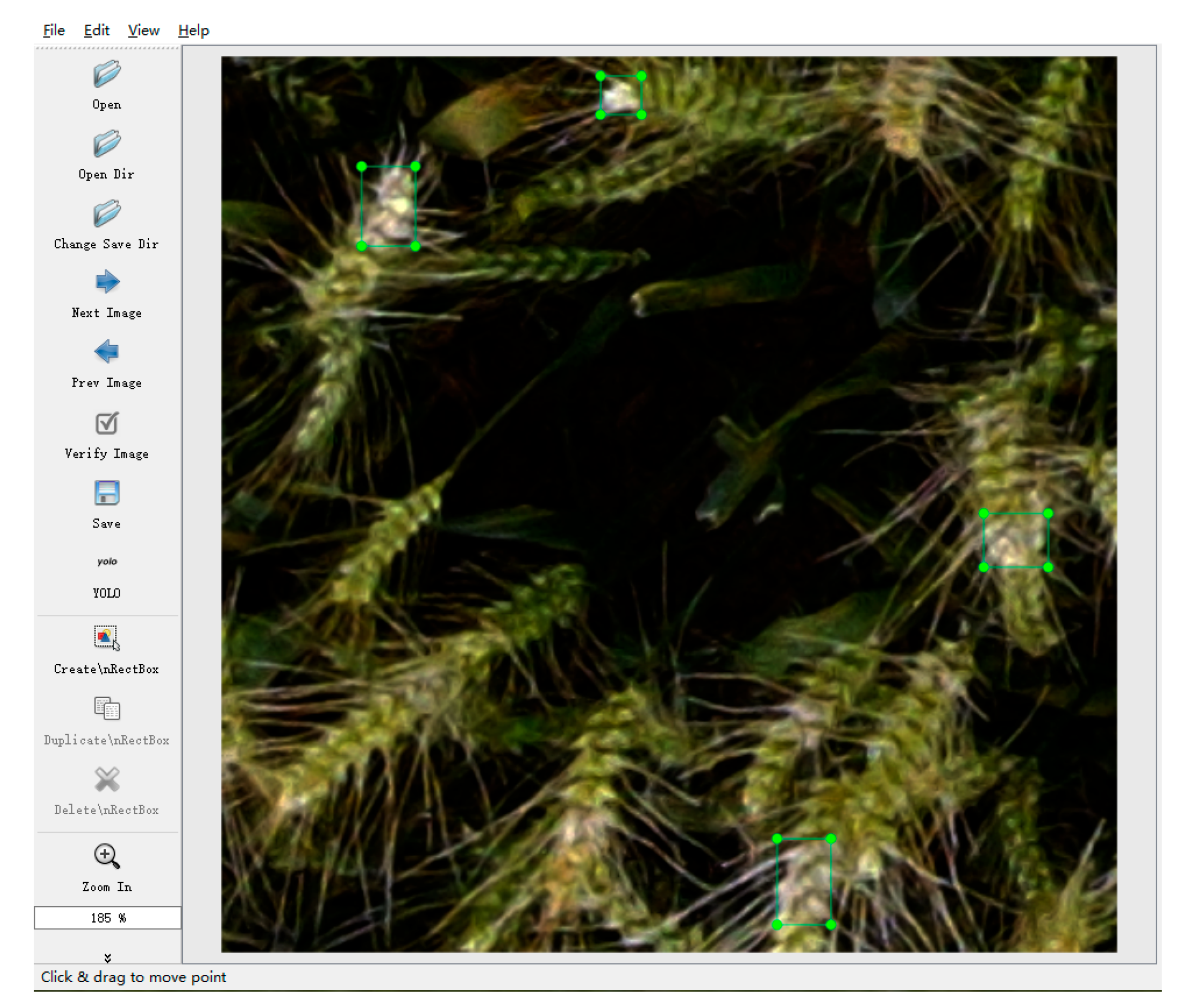Click the Delete RectBox icon
This screenshot has width=1190, height=1008.
coord(106,779)
